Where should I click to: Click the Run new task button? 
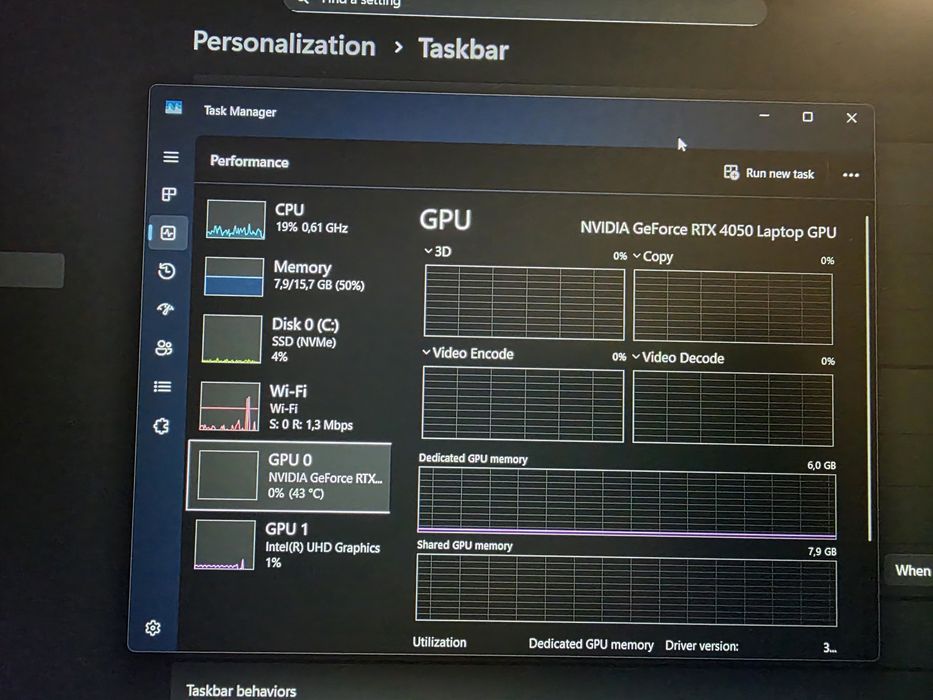(x=769, y=173)
